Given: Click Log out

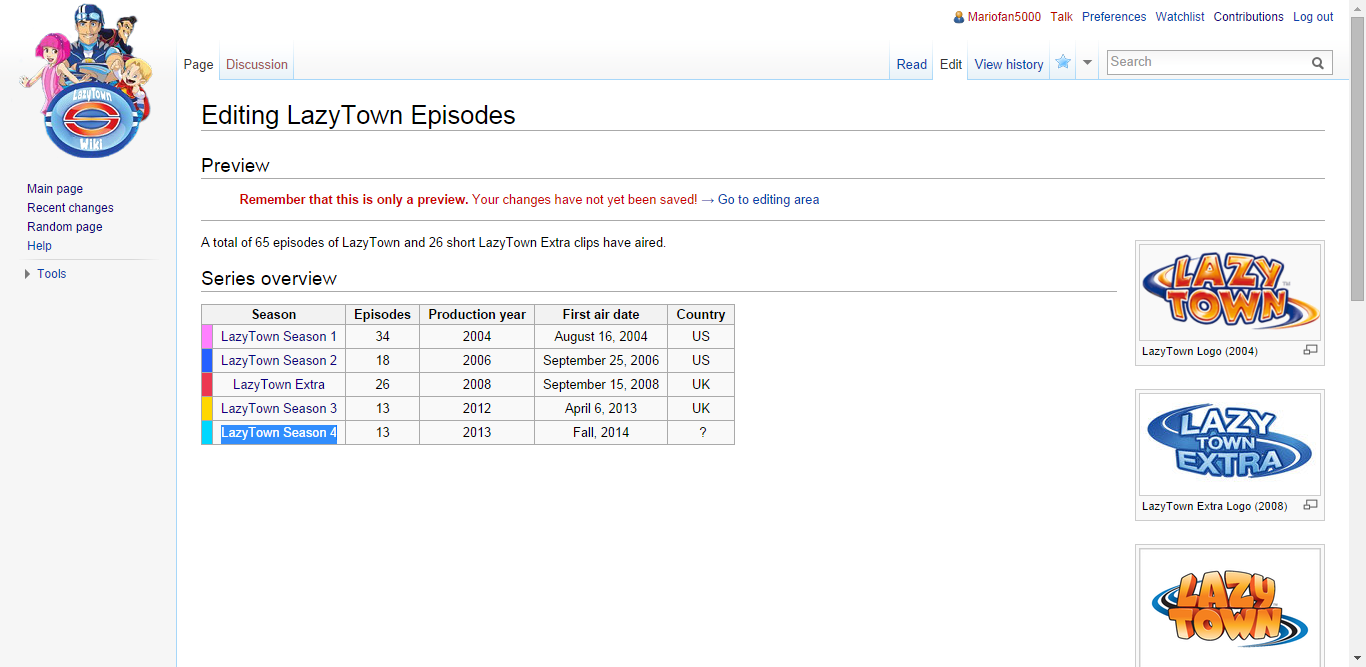Looking at the screenshot, I should click(1313, 17).
